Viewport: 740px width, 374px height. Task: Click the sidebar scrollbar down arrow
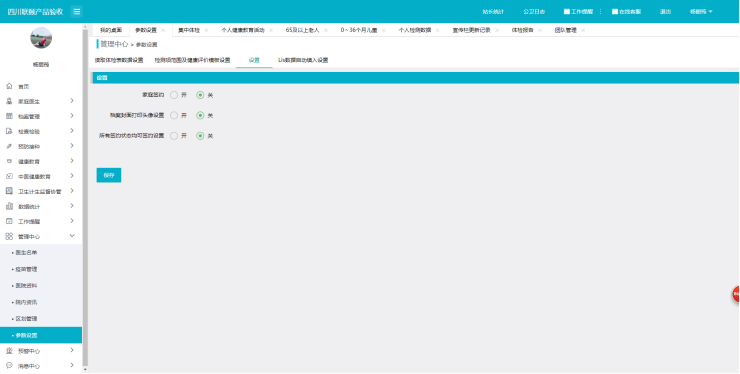(x=85, y=370)
